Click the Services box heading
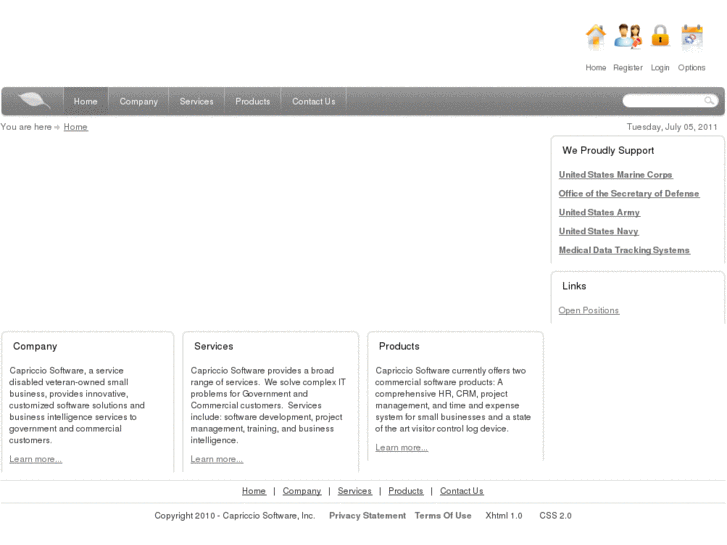Image resolution: width=727 pixels, height=545 pixels. pos(214,346)
